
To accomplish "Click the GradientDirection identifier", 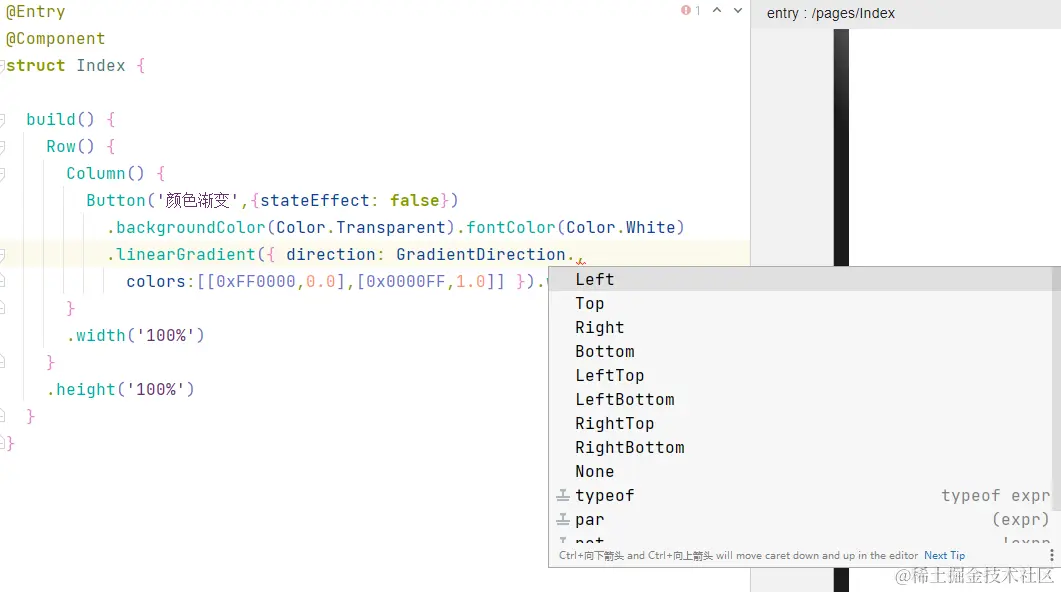I will point(480,254).
